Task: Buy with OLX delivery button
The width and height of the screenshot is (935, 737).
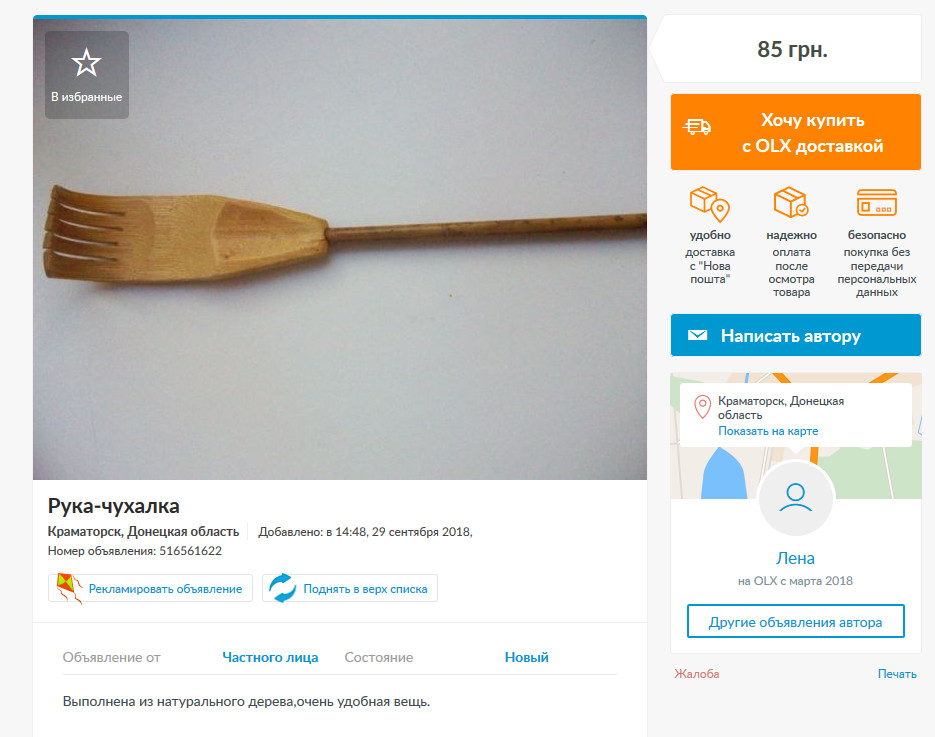Action: click(795, 132)
